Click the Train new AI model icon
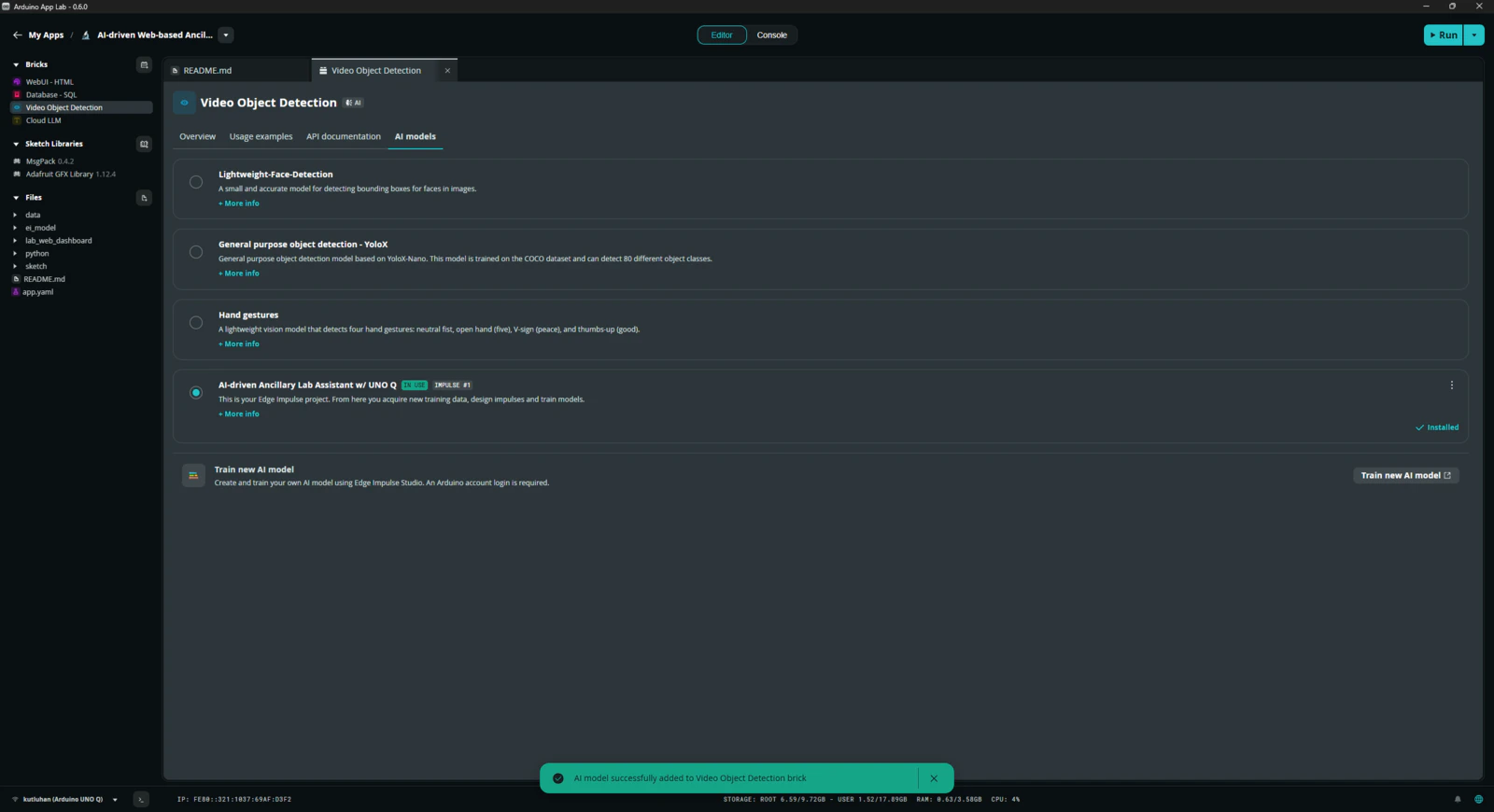This screenshot has height=812, width=1494. (x=193, y=476)
